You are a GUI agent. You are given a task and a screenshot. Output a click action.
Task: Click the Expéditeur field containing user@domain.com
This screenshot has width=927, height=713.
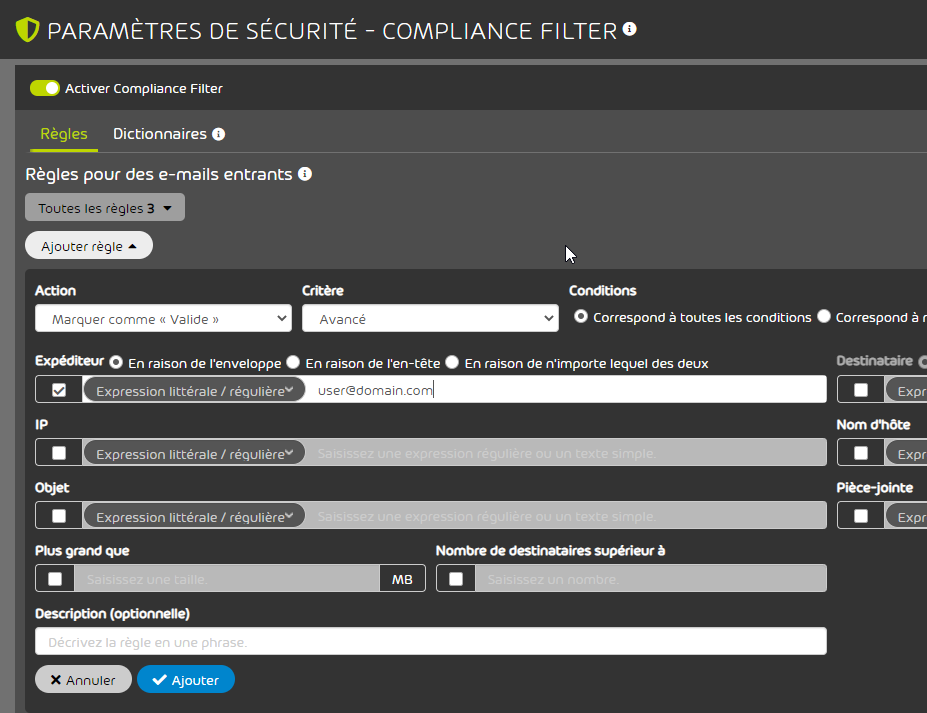pyautogui.click(x=566, y=390)
